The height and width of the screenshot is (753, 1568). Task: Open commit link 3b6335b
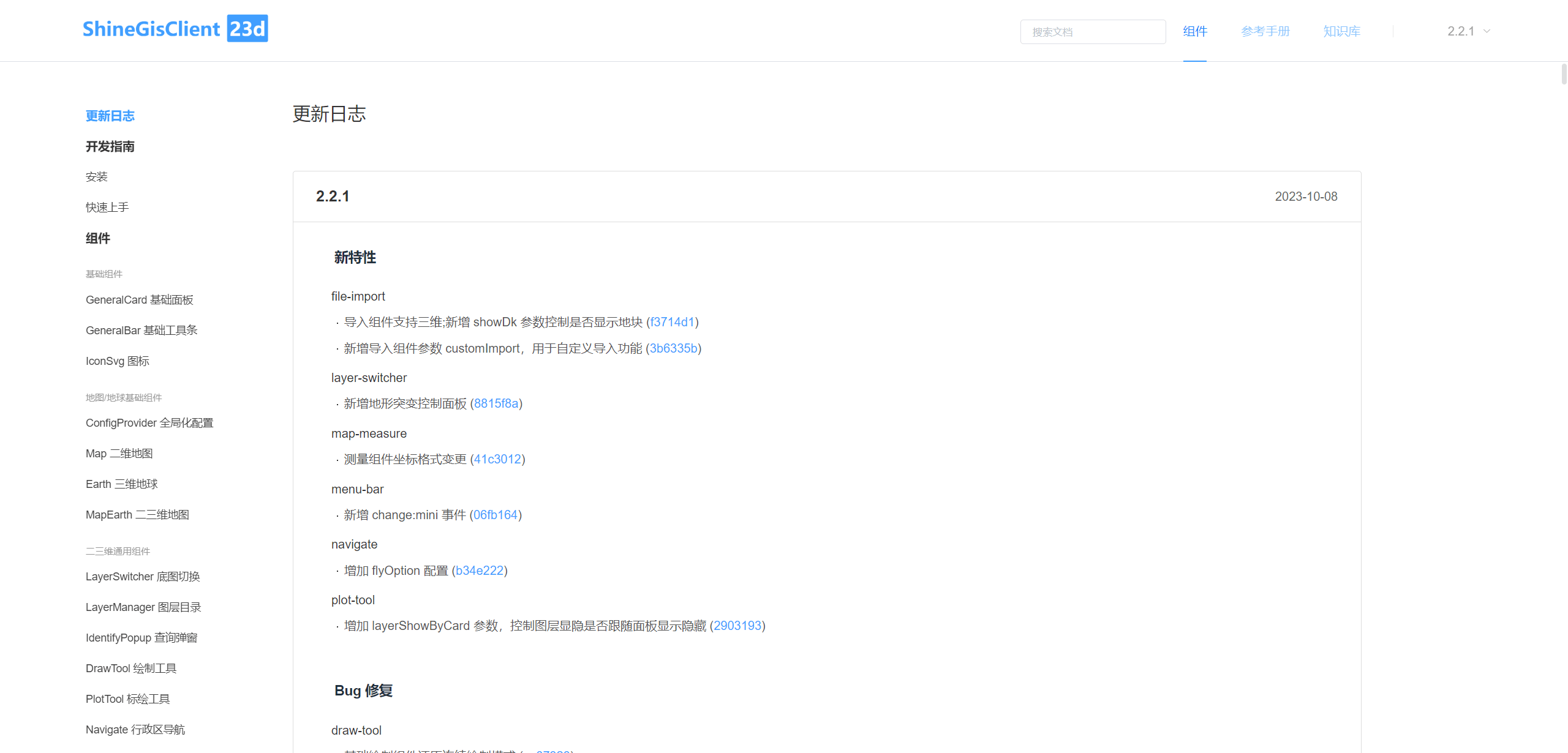(x=673, y=348)
